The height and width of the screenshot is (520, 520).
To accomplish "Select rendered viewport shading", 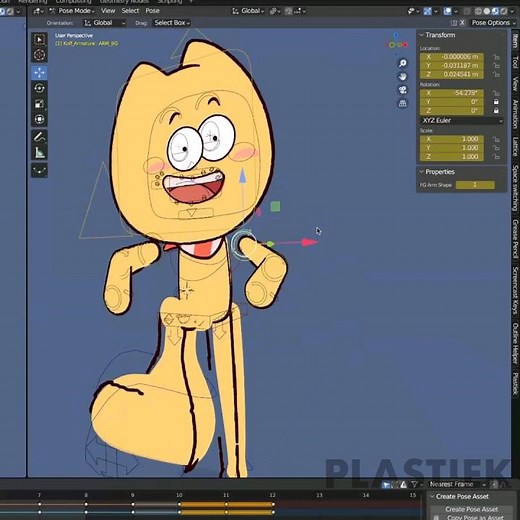I will [x=504, y=11].
